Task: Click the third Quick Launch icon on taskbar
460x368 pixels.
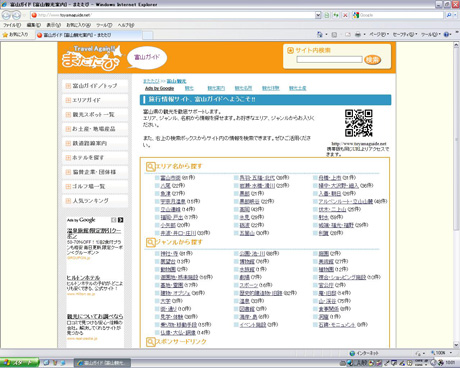Action: (x=62, y=363)
